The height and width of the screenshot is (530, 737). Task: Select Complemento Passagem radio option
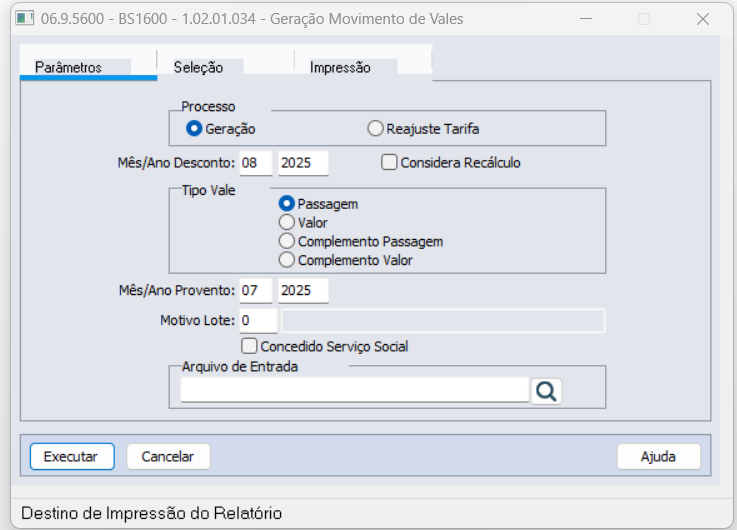287,241
